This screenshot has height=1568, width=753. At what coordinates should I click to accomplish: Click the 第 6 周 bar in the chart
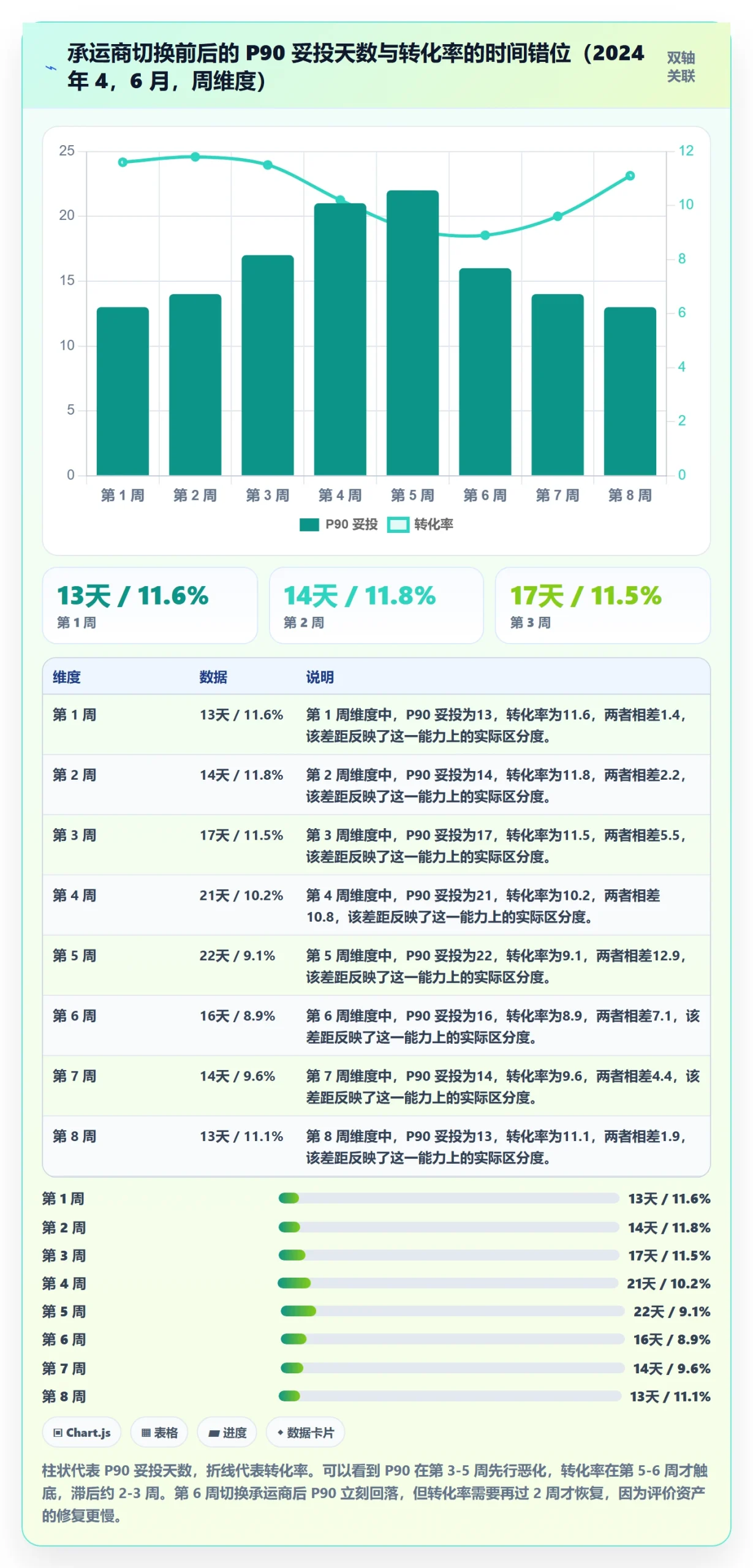coord(485,372)
